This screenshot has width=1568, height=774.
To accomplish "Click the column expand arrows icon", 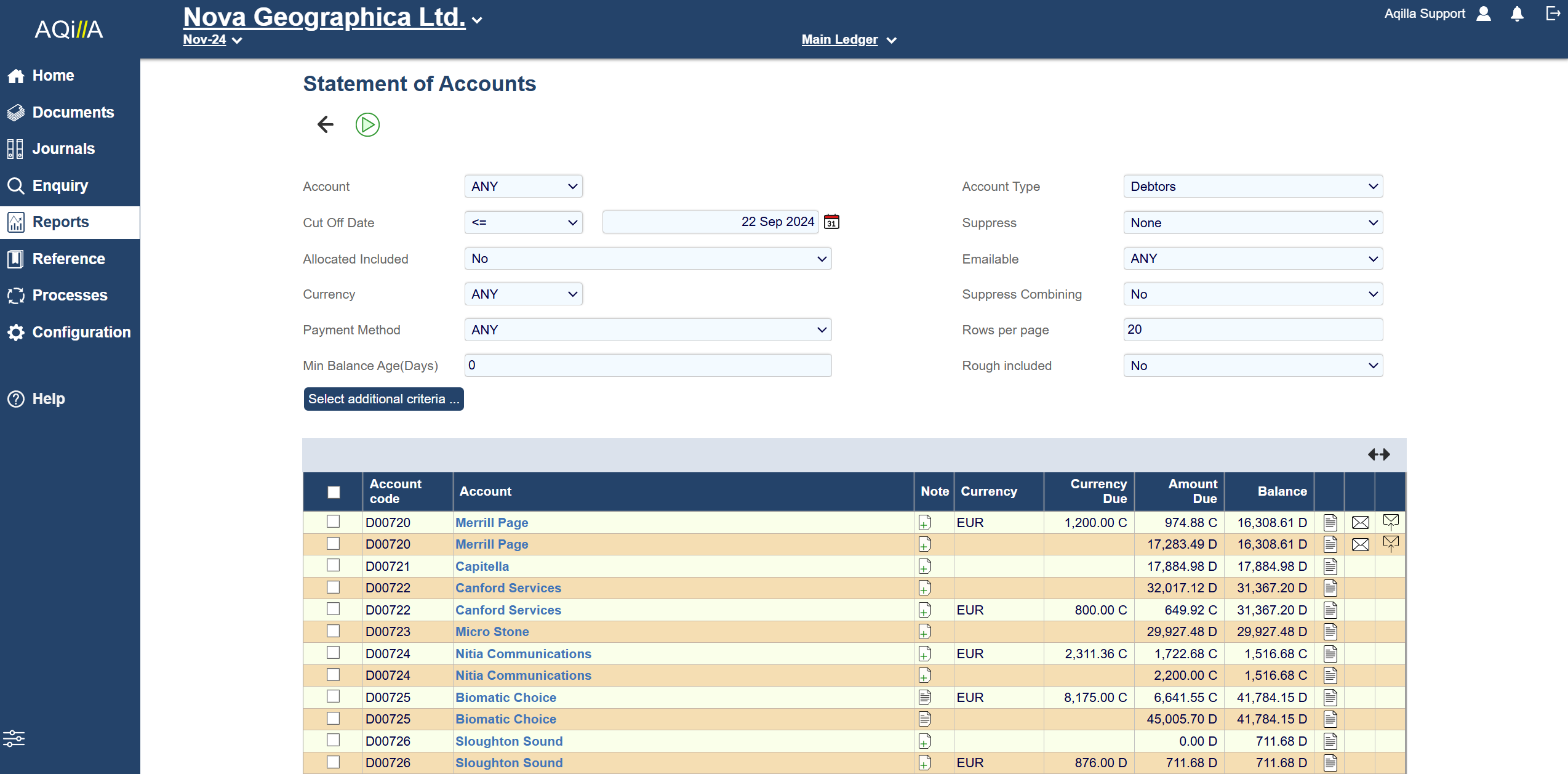I will [1378, 454].
